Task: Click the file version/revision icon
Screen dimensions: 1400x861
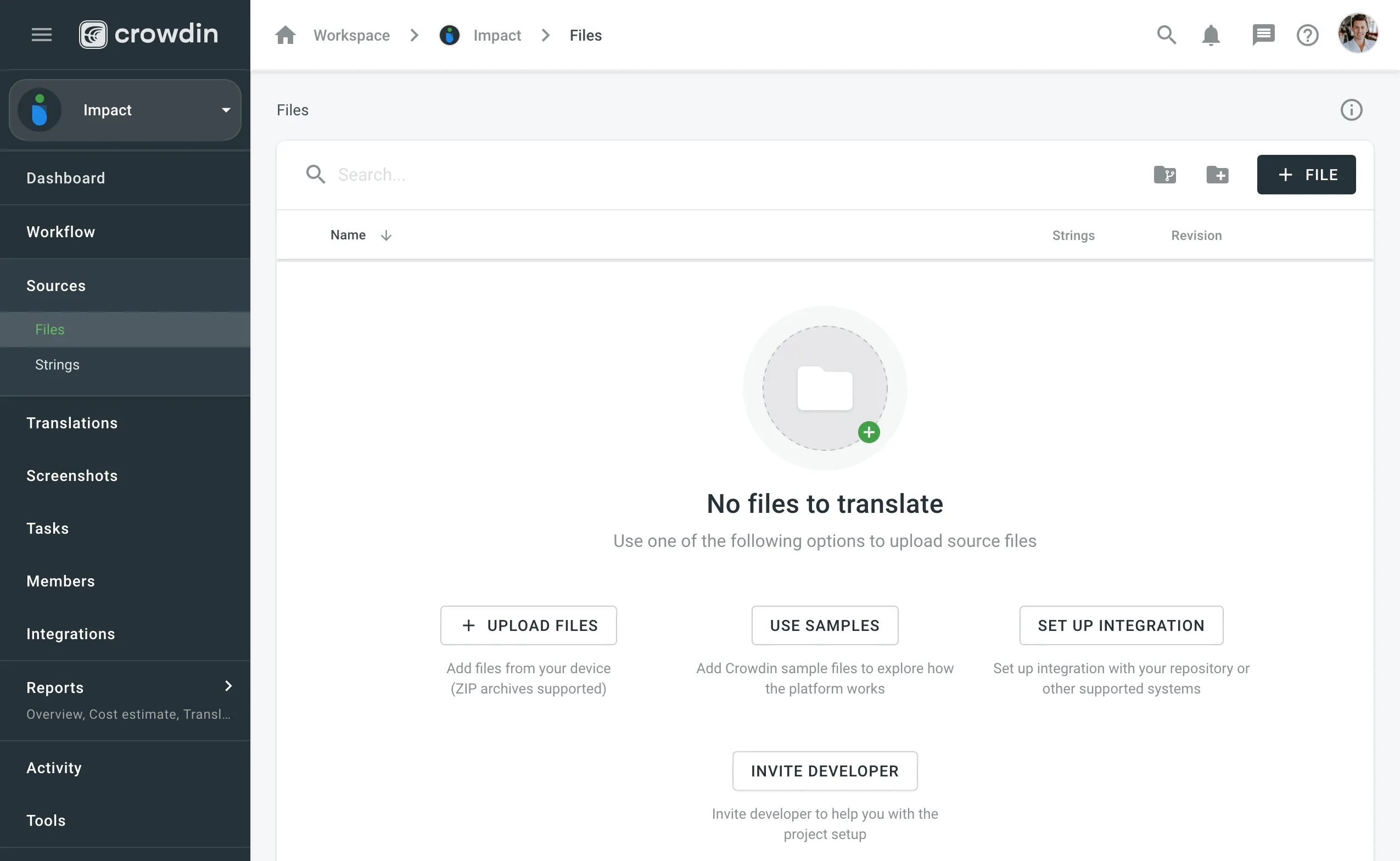Action: pyautogui.click(x=1165, y=174)
